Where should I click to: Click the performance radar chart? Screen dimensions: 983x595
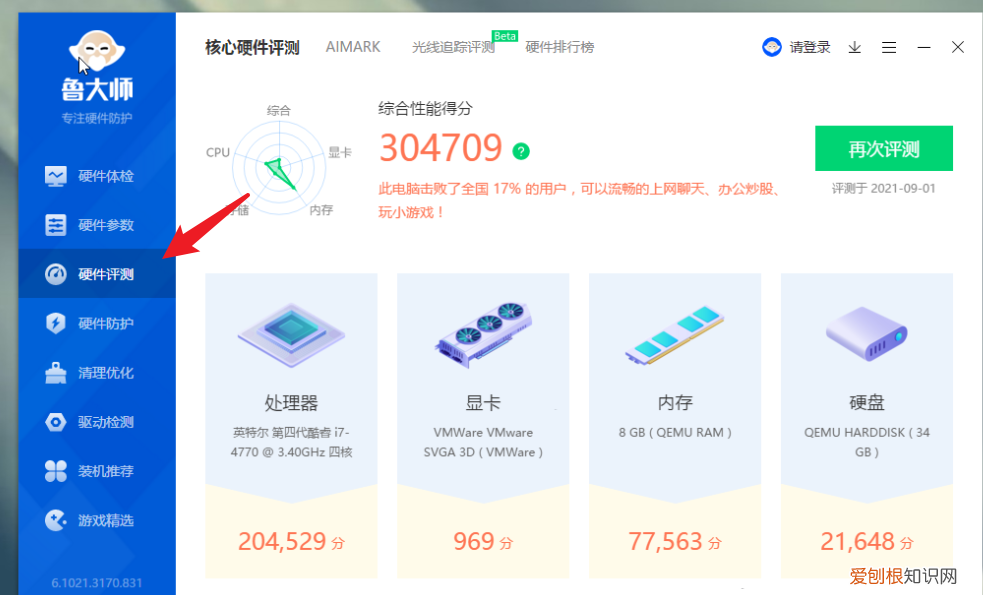coord(278,165)
